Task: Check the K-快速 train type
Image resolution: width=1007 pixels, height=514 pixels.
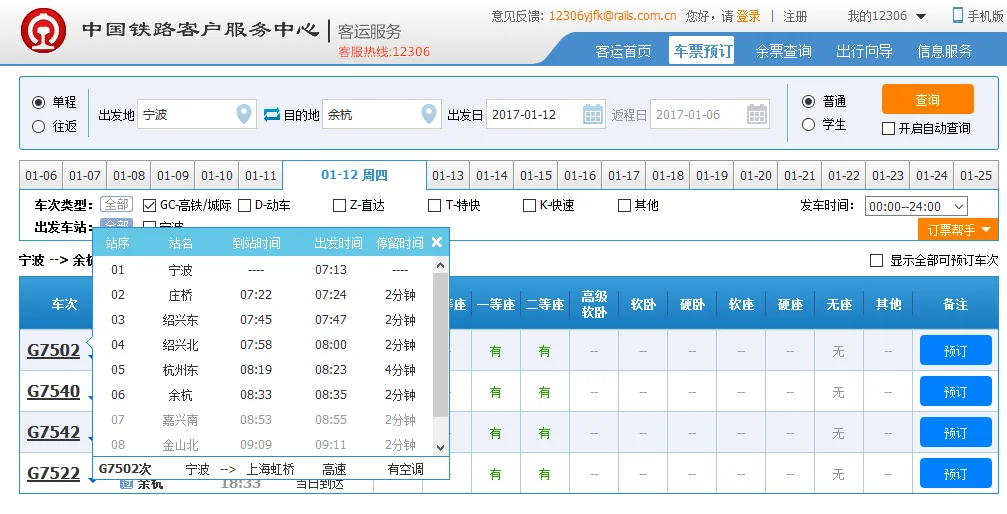Action: 529,206
